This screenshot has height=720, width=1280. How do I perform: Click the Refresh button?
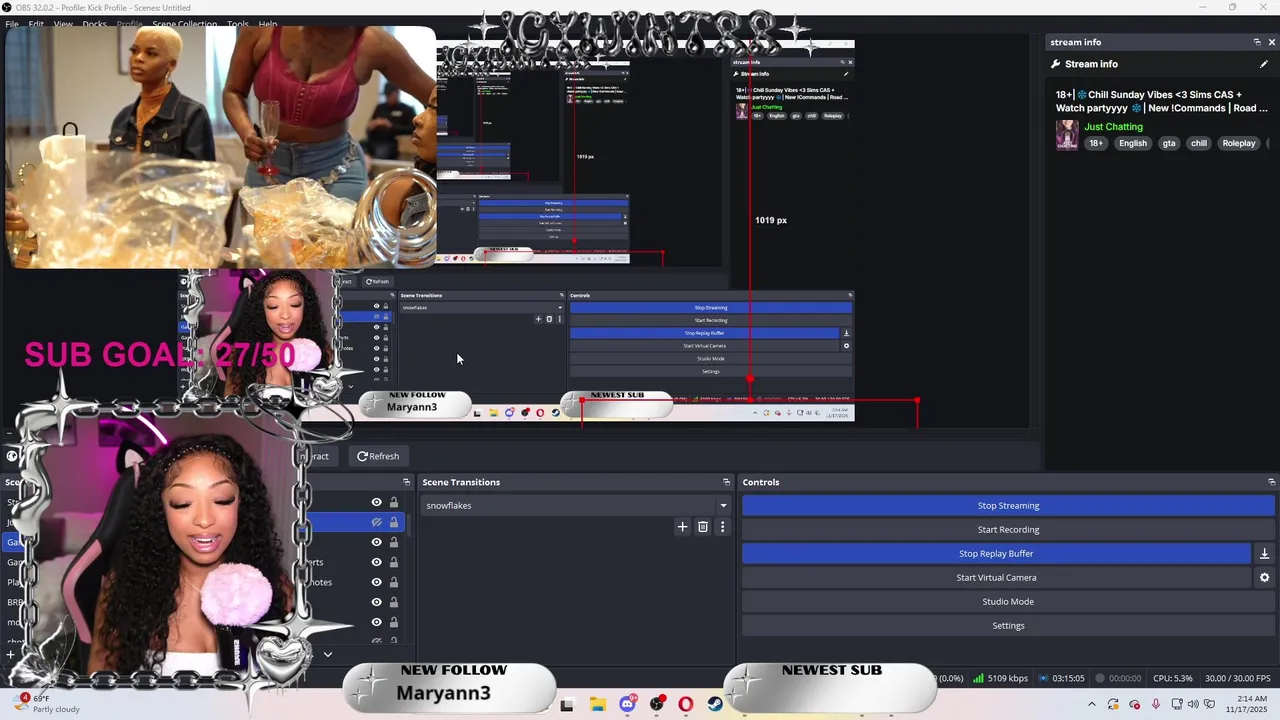click(378, 456)
